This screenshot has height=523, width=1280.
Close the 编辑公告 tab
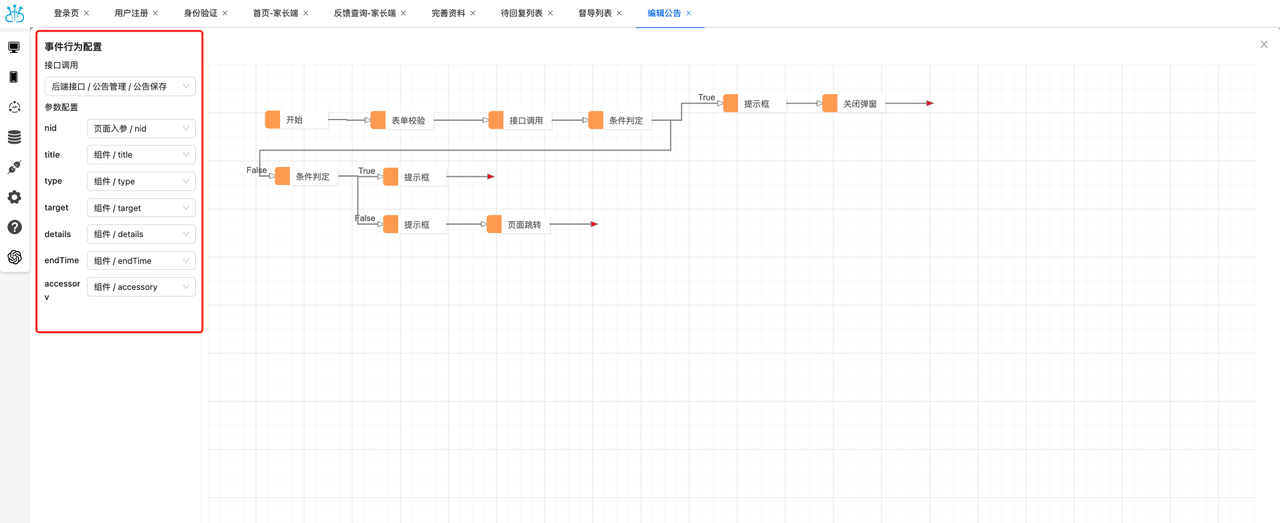(689, 14)
